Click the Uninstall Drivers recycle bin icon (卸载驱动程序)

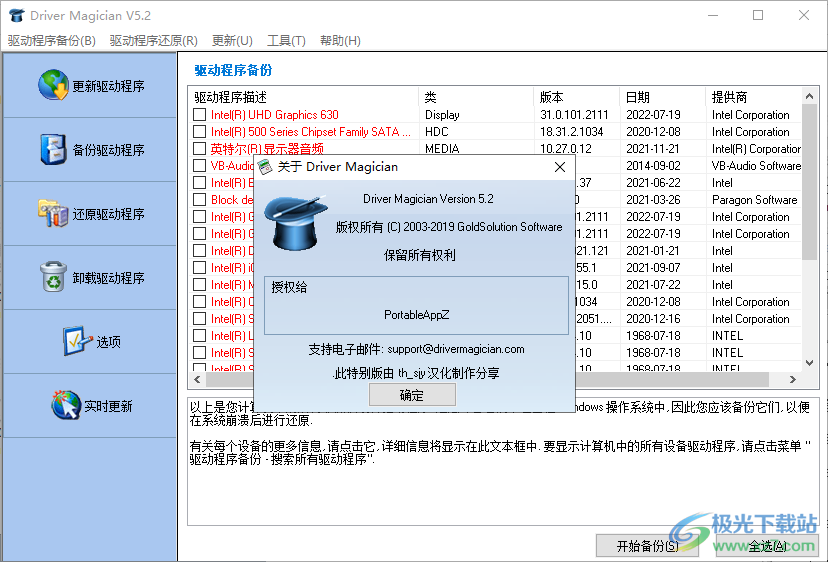53,277
